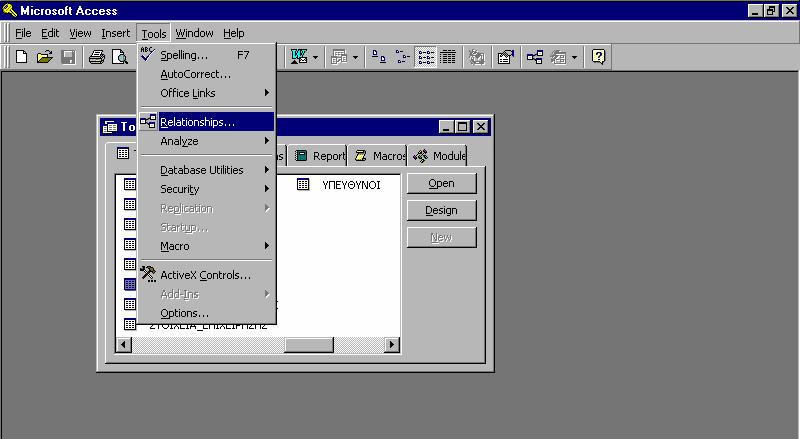Viewport: 800px width, 439px height.
Task: Click the grayed Add-Ins menu item
Action: tap(207, 294)
